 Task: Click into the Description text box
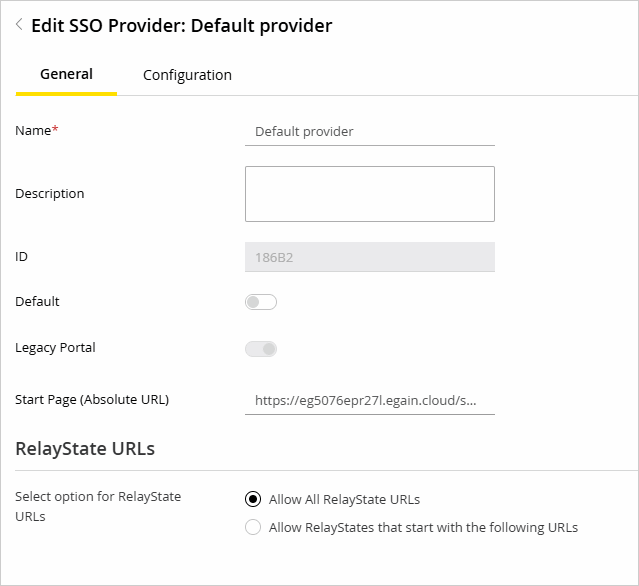click(x=370, y=194)
